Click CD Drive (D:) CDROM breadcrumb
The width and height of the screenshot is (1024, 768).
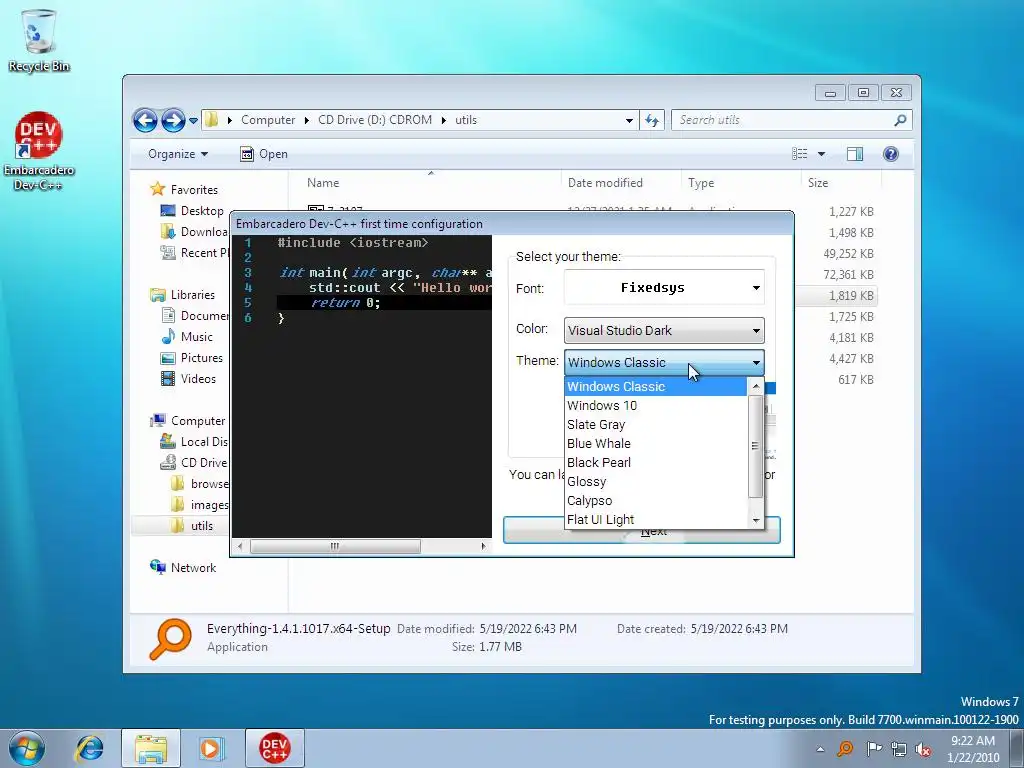coord(375,120)
